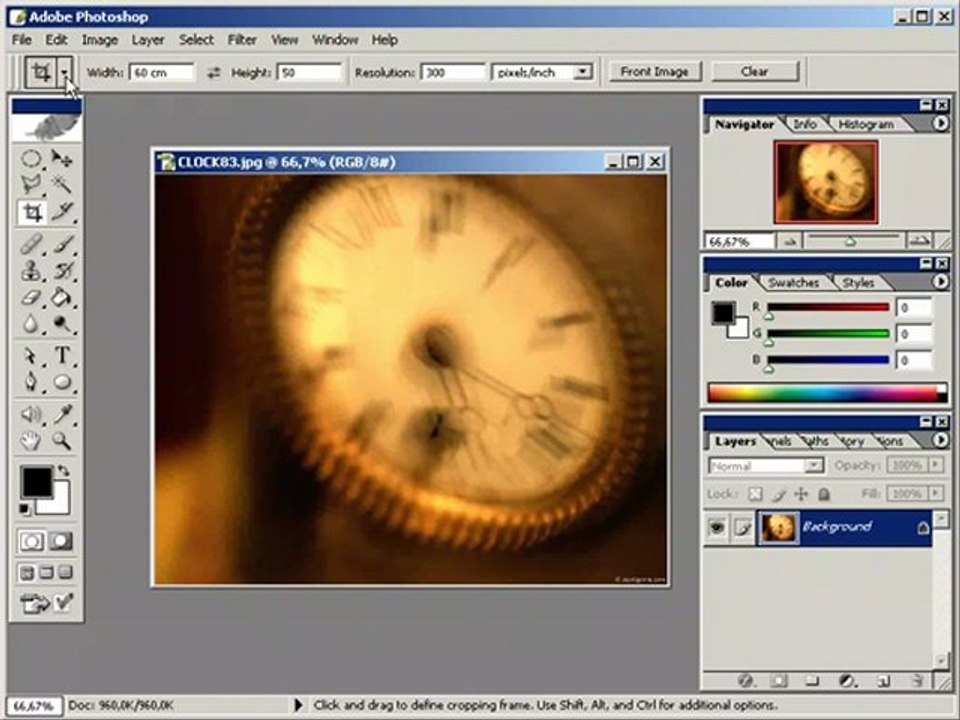
Task: Select the Eyedropper tool
Action: 61,414
